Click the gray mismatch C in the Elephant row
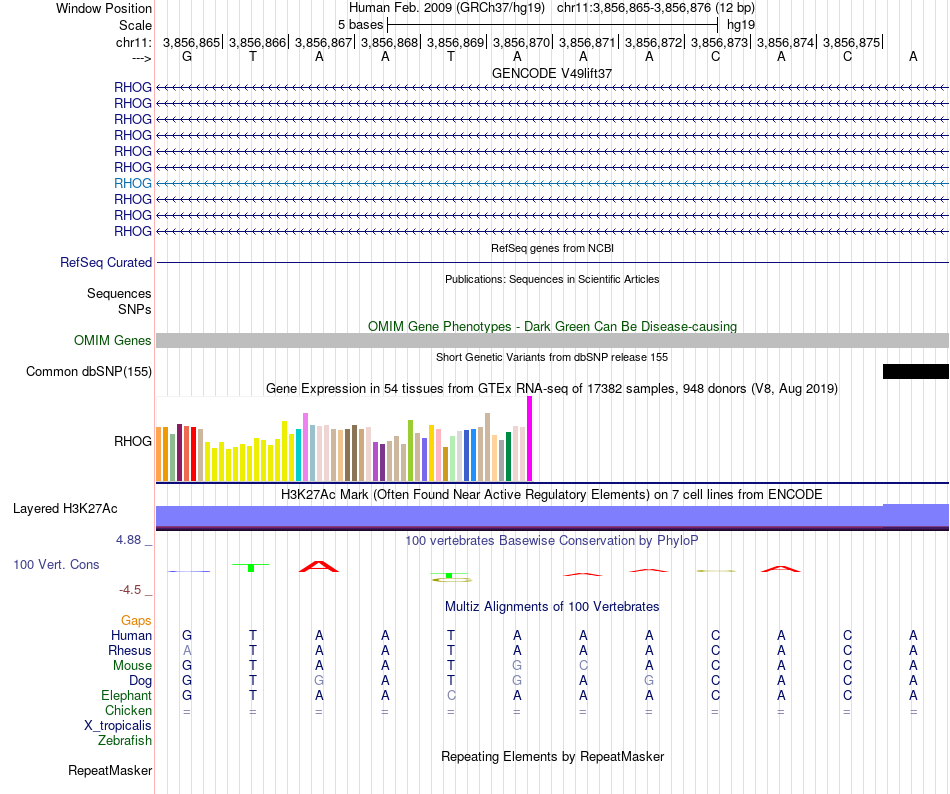 click(451, 695)
